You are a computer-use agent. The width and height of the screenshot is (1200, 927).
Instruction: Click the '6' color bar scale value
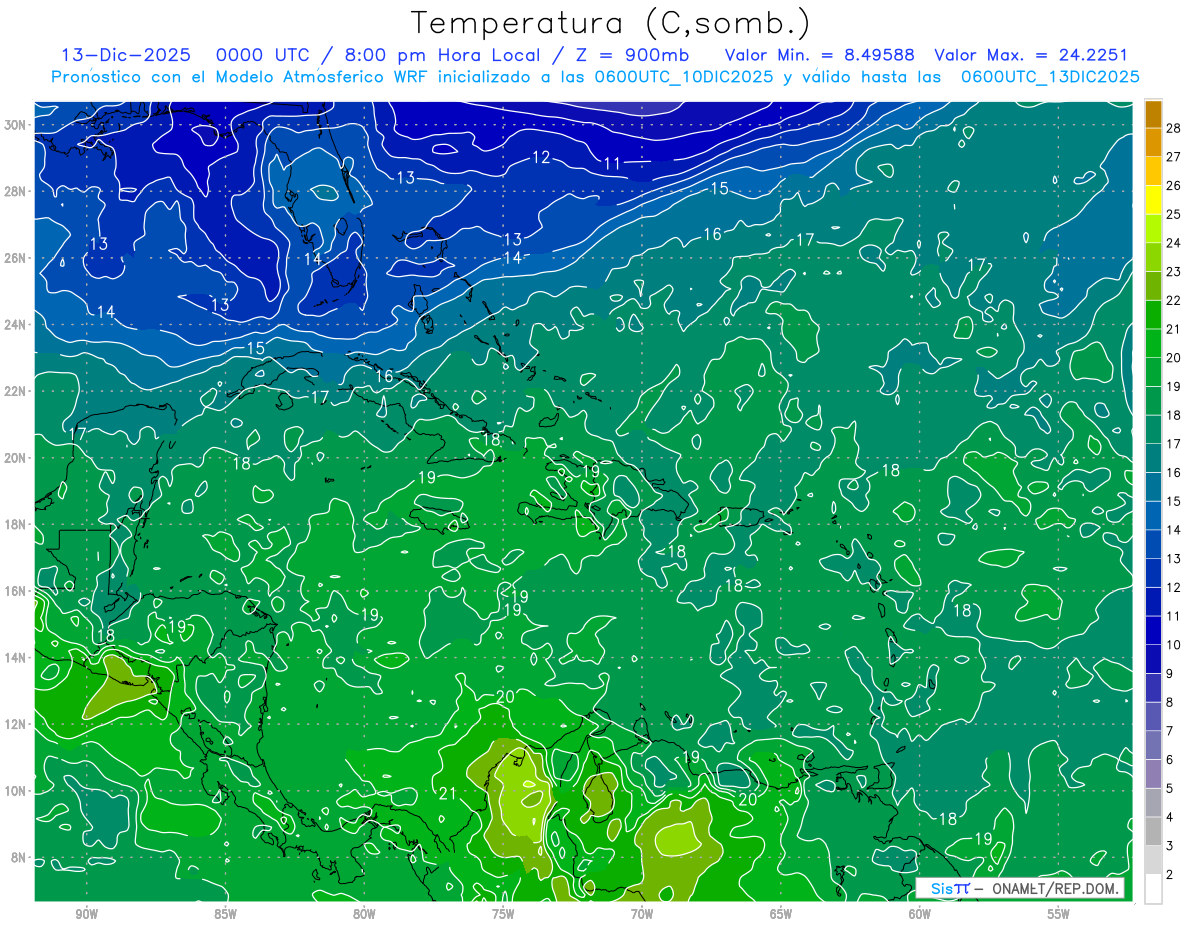coord(1171,760)
